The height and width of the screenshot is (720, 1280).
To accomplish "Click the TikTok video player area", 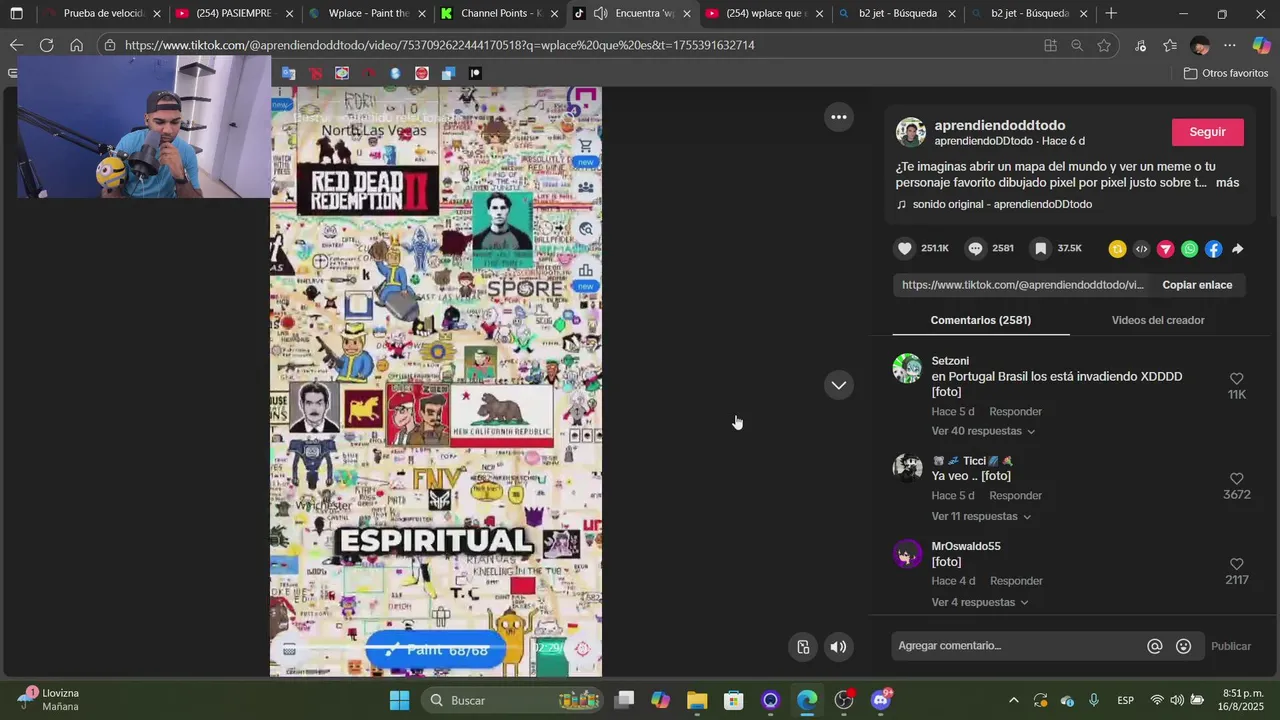I will (x=436, y=382).
